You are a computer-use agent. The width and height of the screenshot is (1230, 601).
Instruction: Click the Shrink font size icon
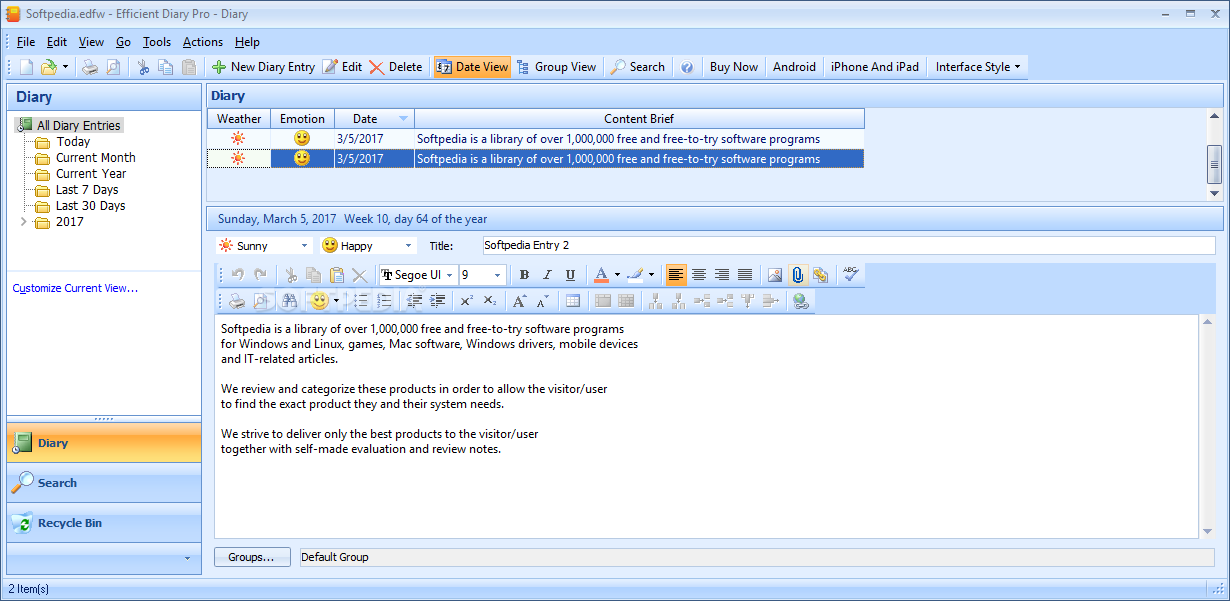[542, 300]
